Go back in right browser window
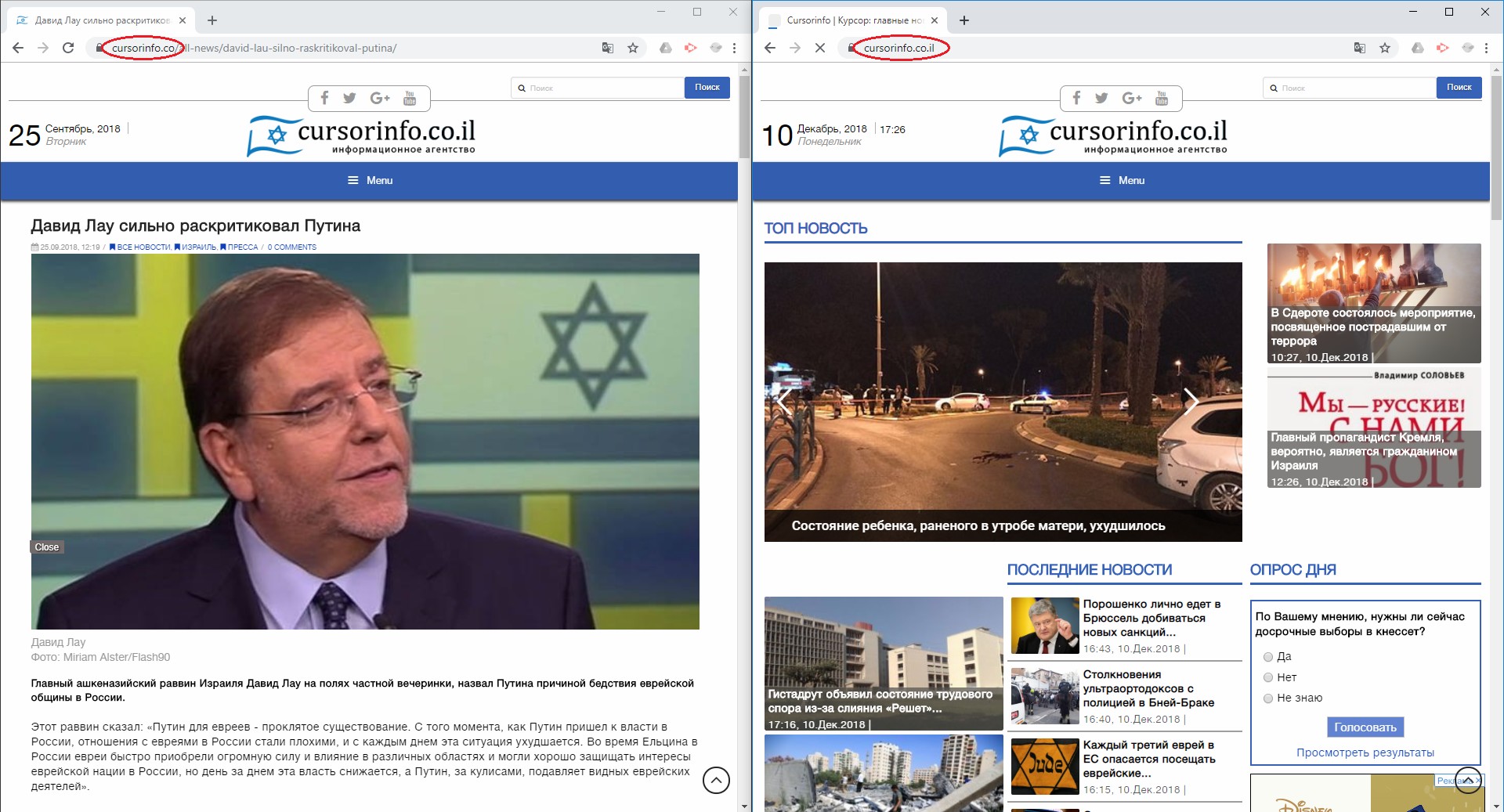 pos(770,48)
